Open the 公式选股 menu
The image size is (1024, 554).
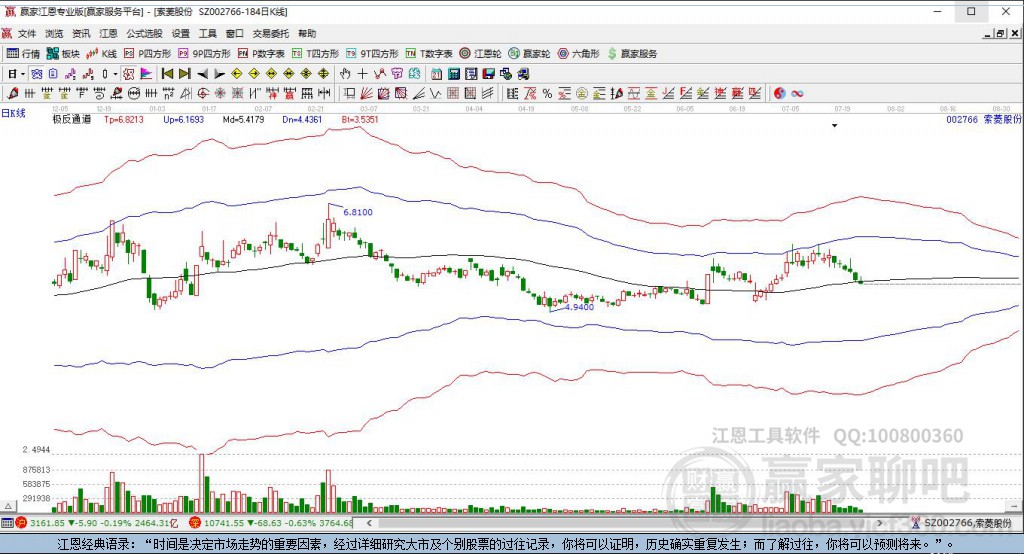(144, 33)
